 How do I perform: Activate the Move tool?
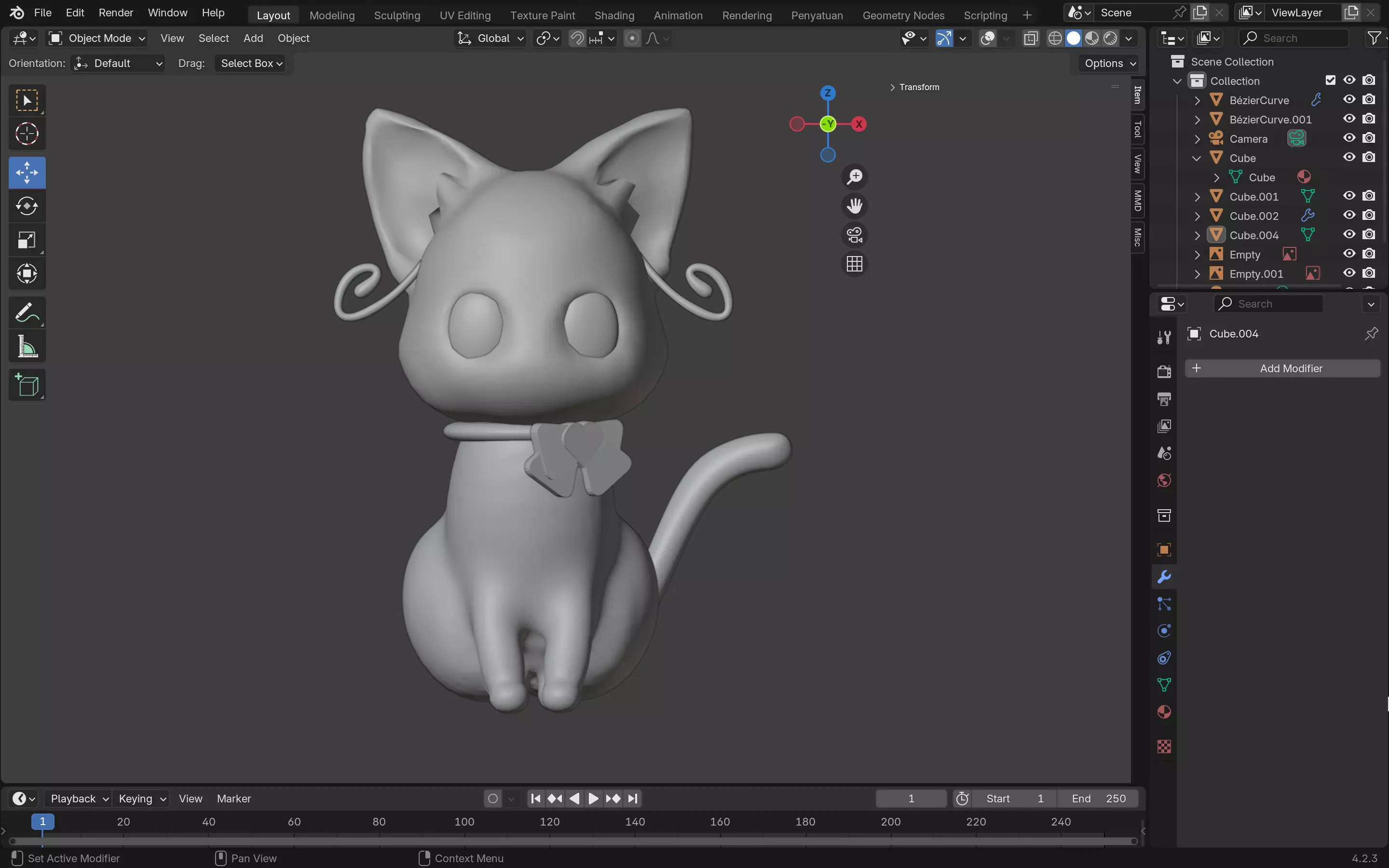click(x=27, y=172)
